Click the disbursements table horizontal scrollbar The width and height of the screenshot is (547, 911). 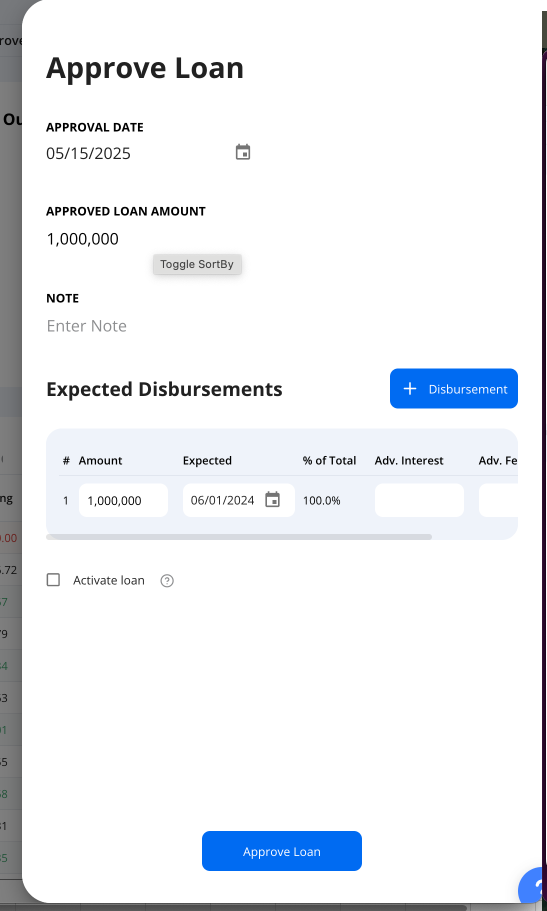239,537
